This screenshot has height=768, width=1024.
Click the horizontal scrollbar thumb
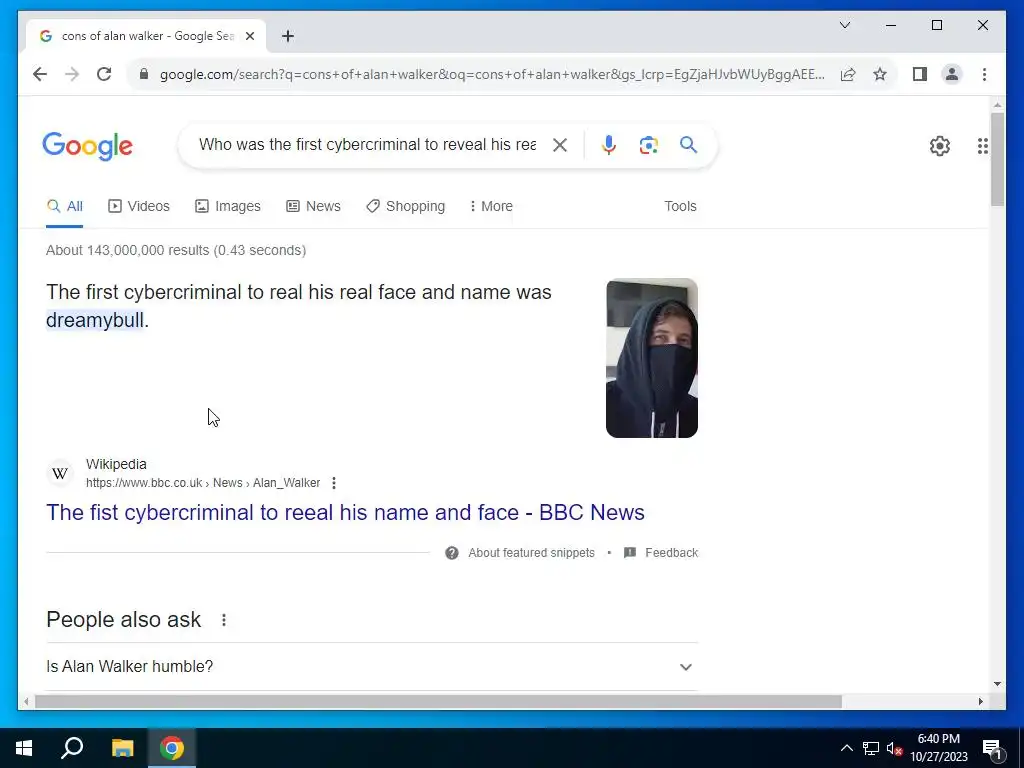click(438, 702)
